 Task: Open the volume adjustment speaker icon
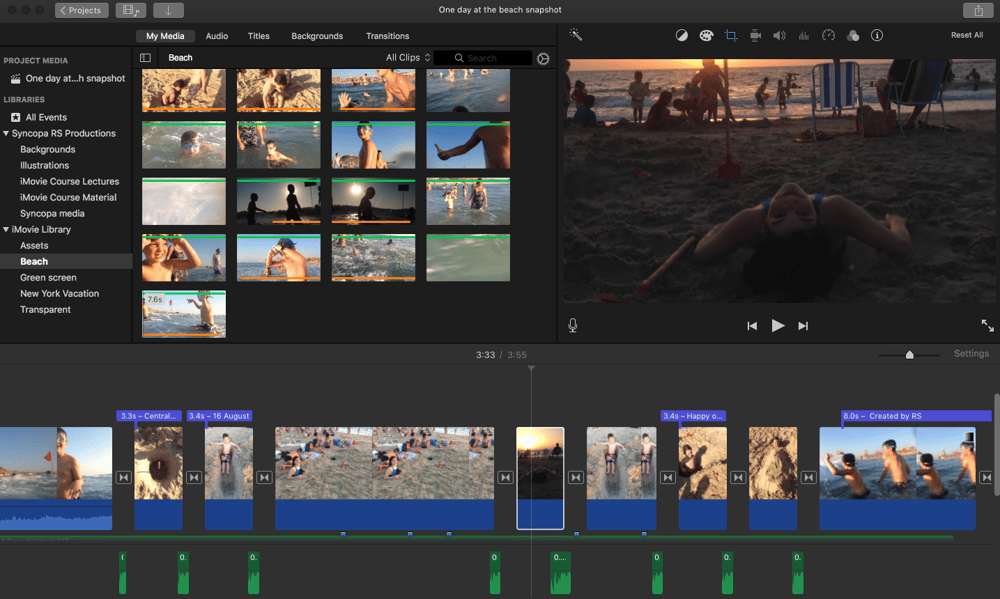[x=779, y=36]
